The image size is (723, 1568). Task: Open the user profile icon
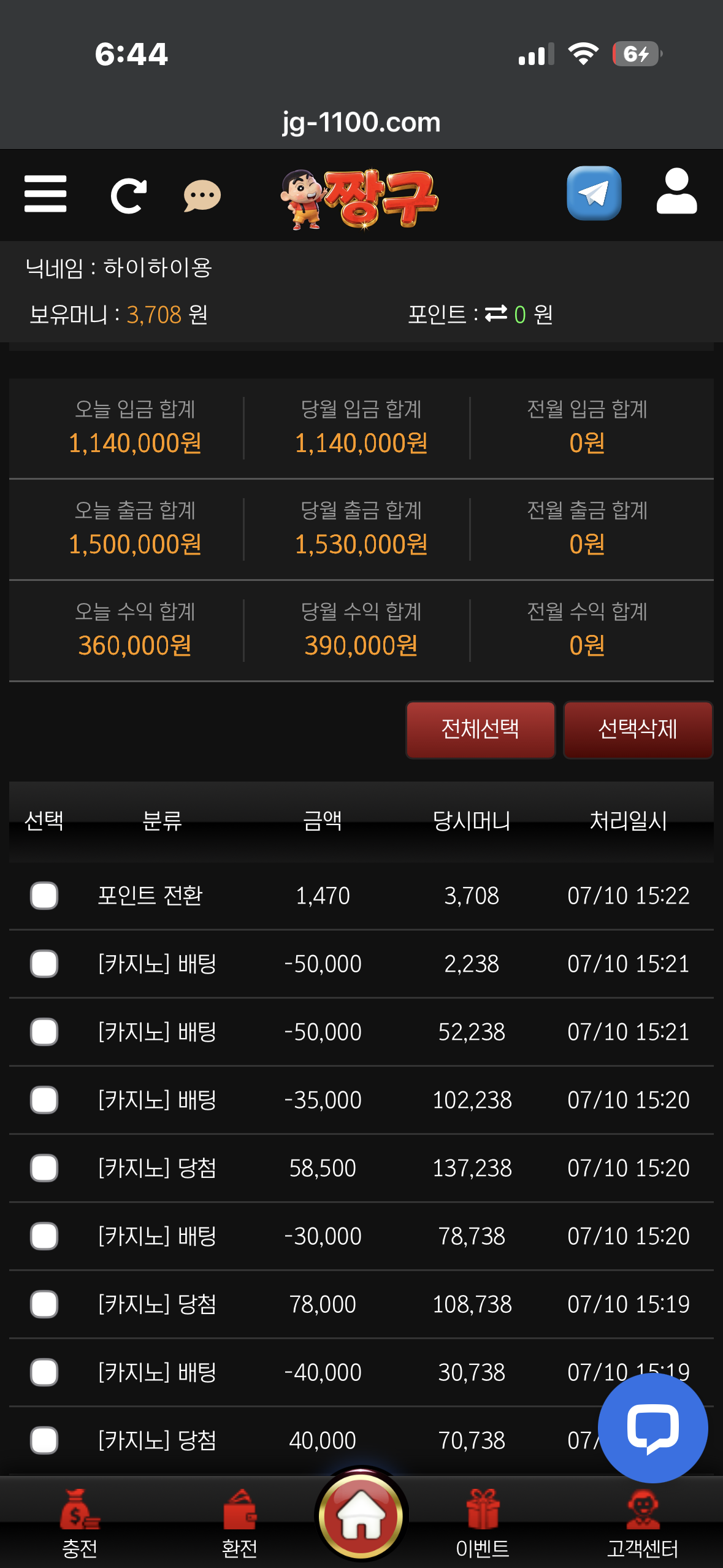676,191
